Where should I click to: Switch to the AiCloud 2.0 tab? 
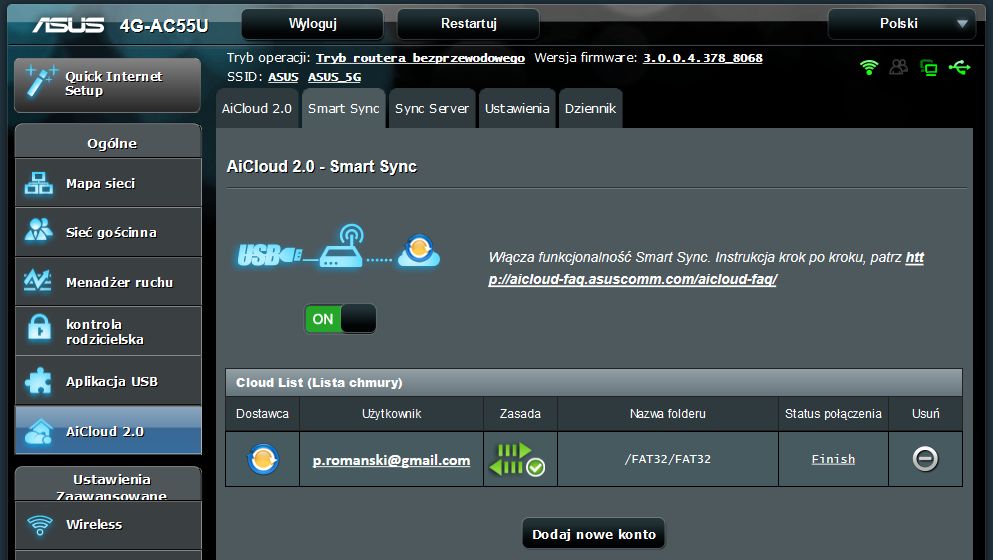pos(257,108)
